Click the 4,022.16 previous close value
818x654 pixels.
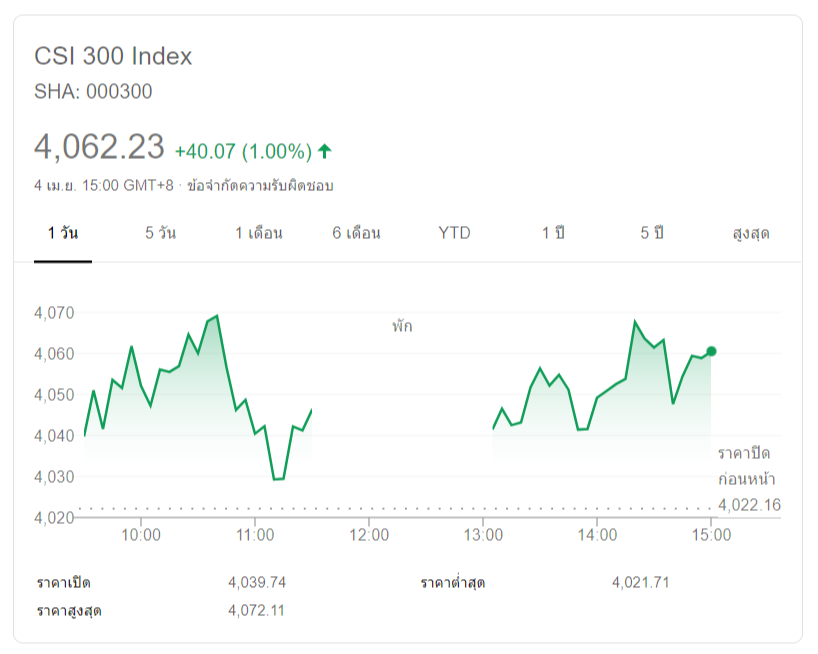[x=748, y=504]
